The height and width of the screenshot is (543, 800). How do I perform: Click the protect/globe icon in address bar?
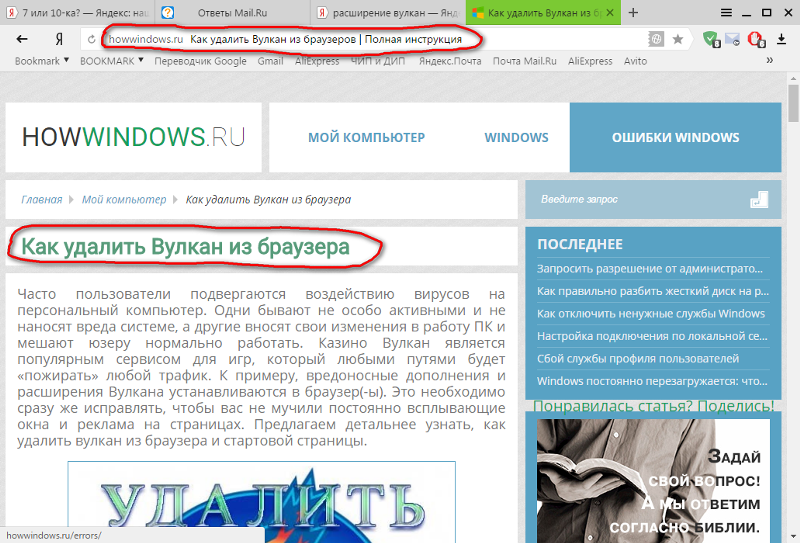pos(656,39)
